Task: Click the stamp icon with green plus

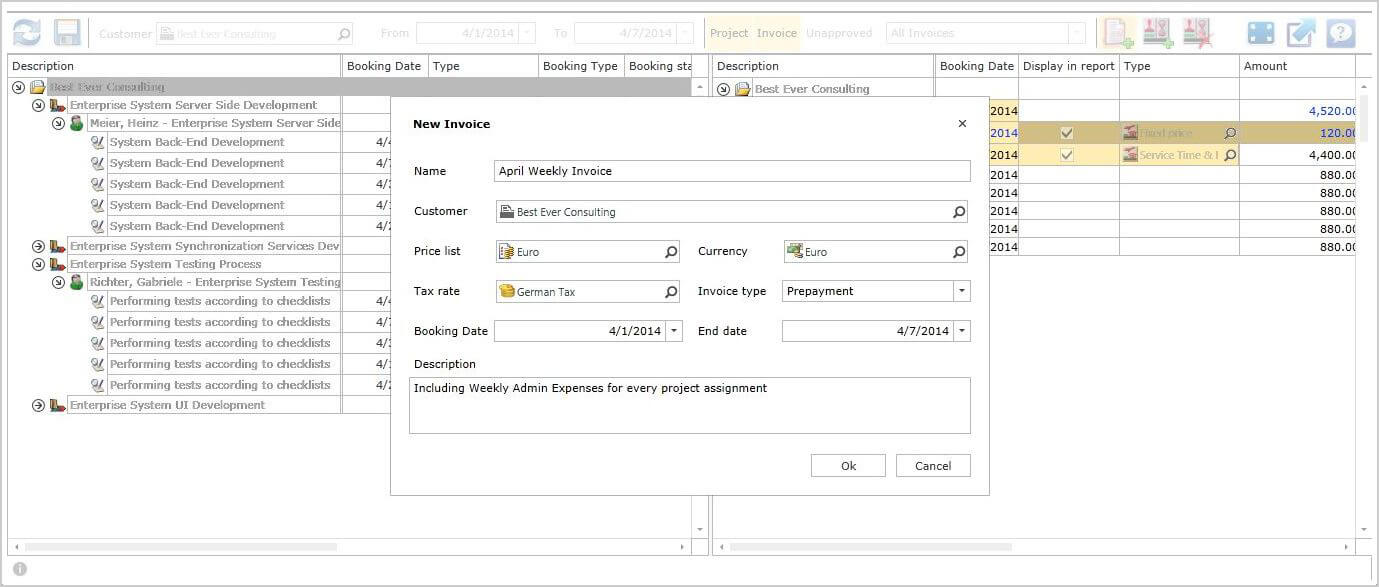Action: 1158,33
